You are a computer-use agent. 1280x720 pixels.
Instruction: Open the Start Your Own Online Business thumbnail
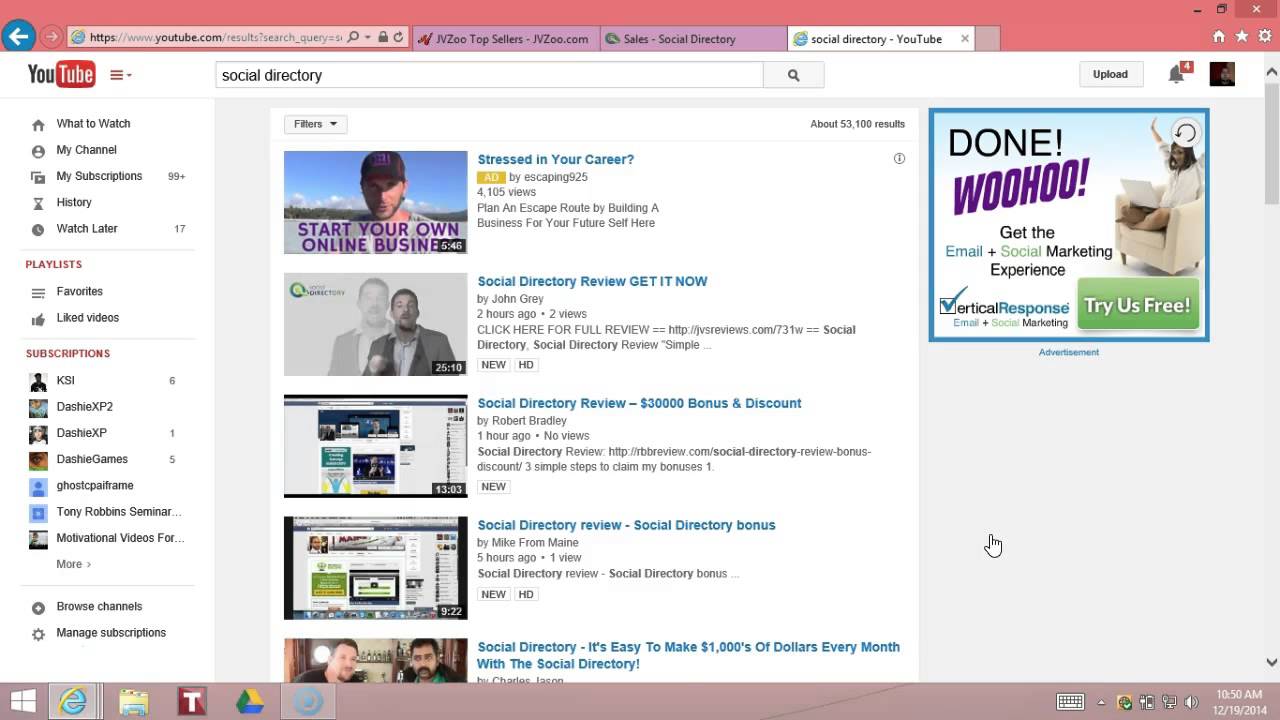pyautogui.click(x=375, y=202)
